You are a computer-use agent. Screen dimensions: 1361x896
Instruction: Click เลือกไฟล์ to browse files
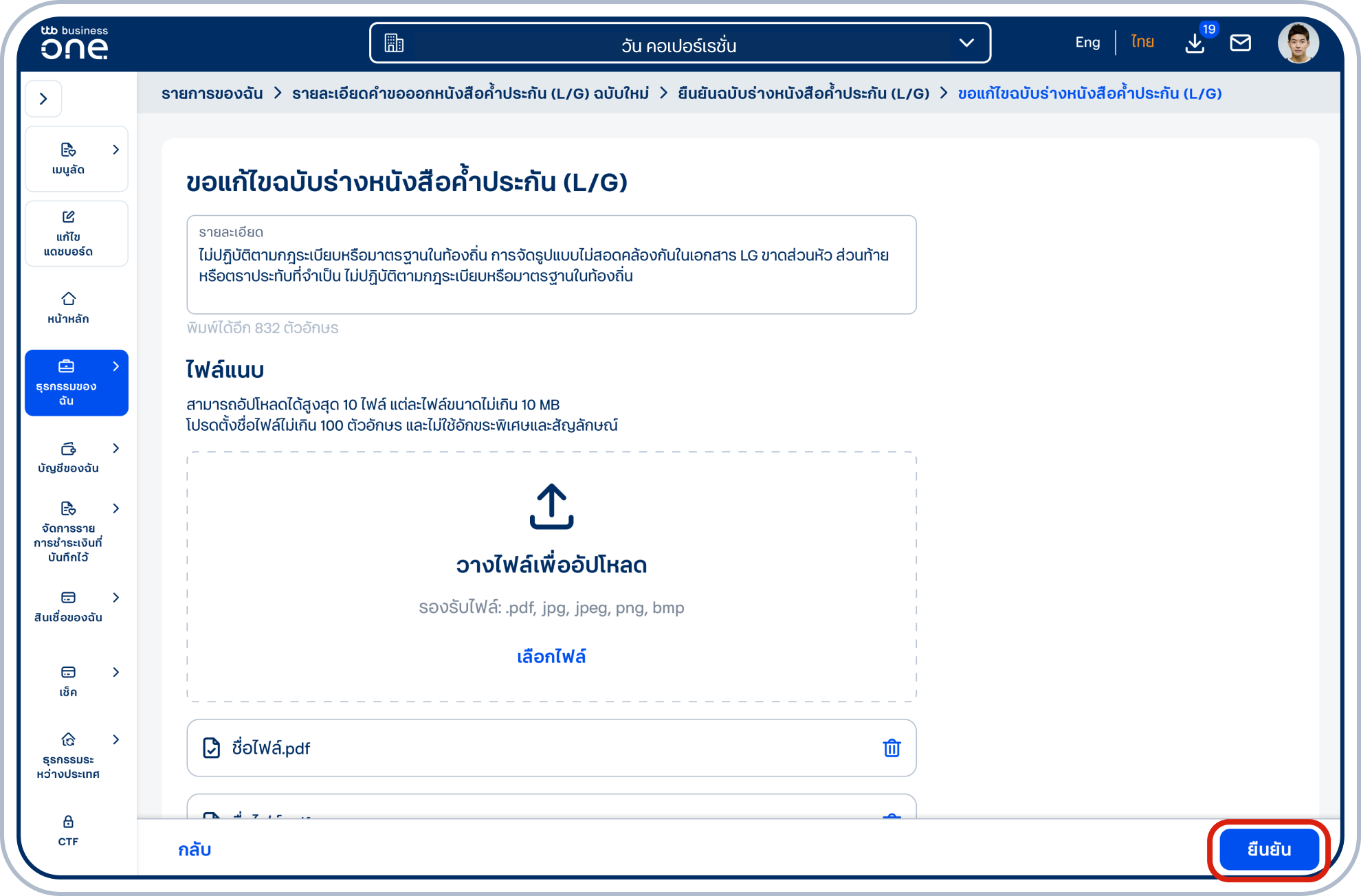[551, 656]
